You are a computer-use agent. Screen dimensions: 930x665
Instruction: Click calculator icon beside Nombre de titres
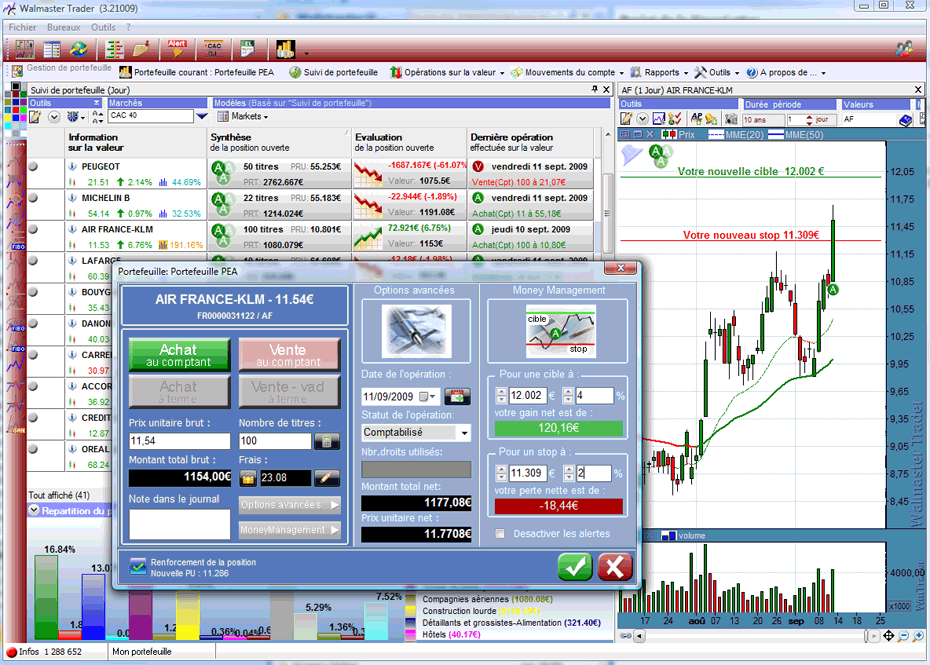pos(327,441)
